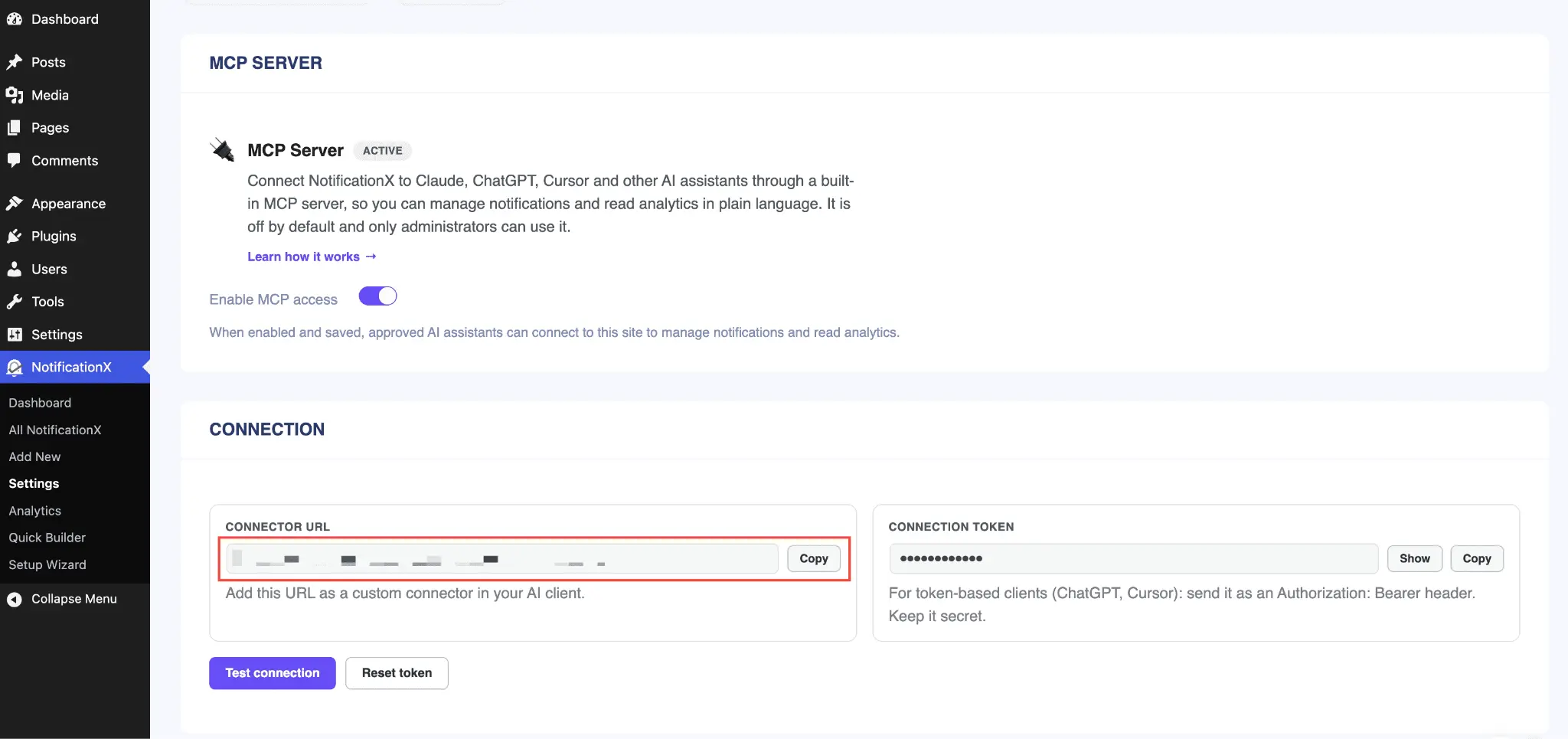Screen dimensions: 1568x739
Task: Click the Pages document icon
Action: click(14, 128)
